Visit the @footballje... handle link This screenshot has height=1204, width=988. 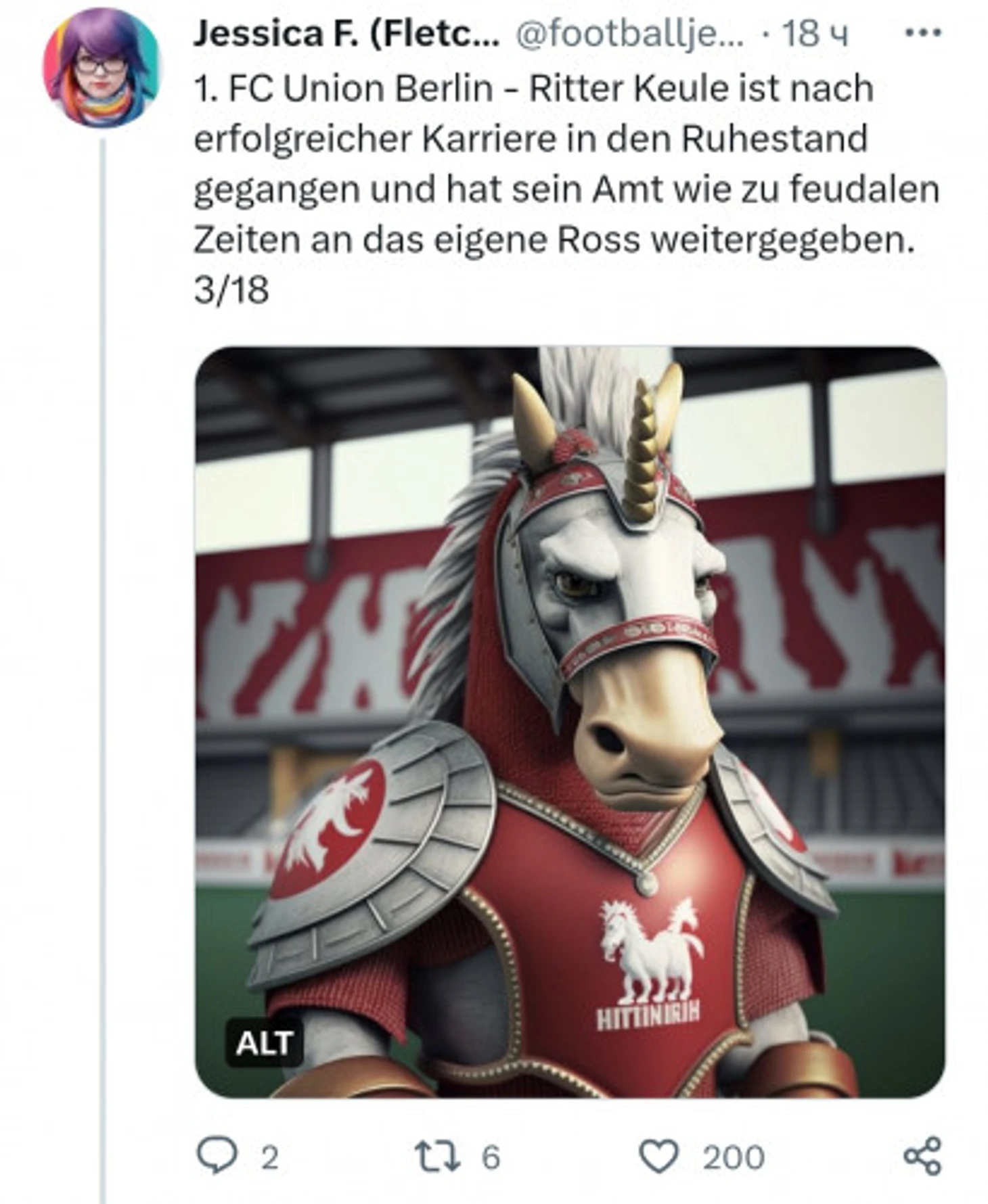[x=629, y=34]
